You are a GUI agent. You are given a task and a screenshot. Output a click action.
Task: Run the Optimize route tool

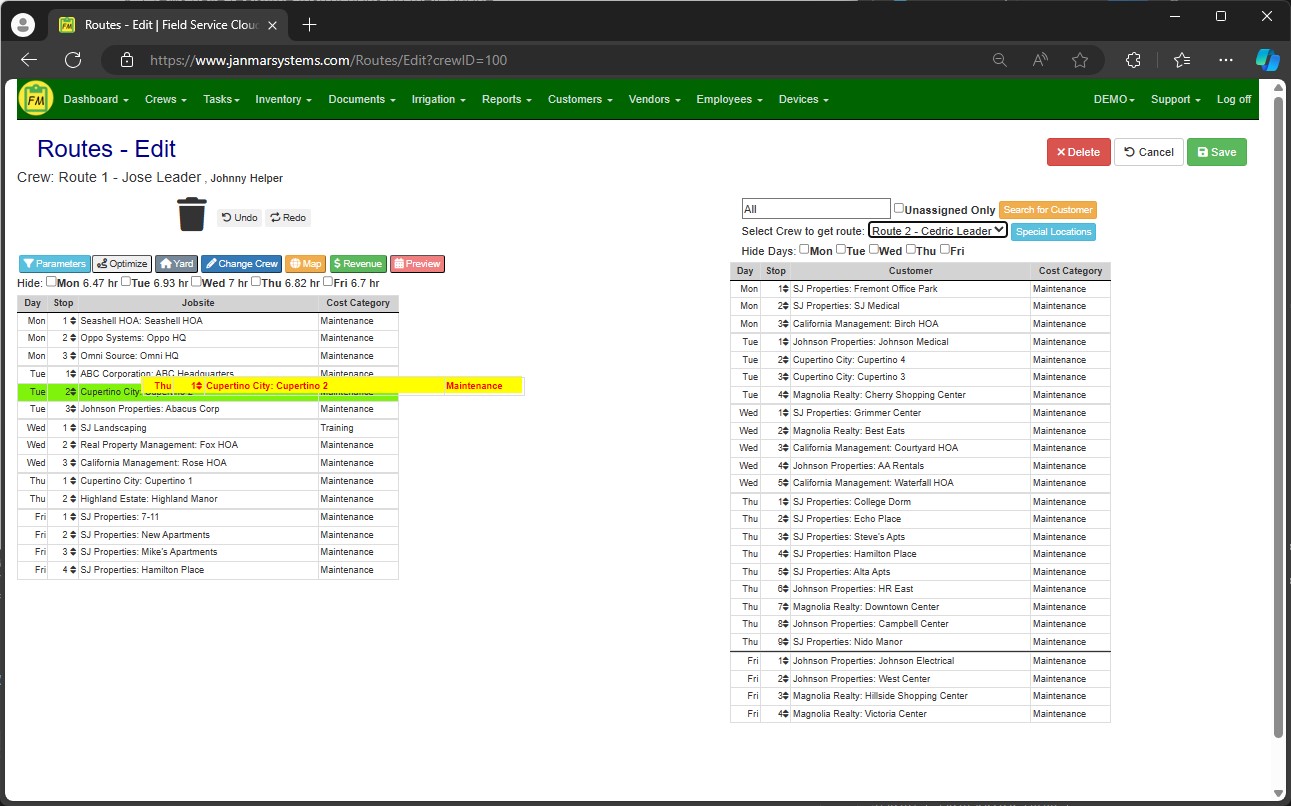(121, 263)
